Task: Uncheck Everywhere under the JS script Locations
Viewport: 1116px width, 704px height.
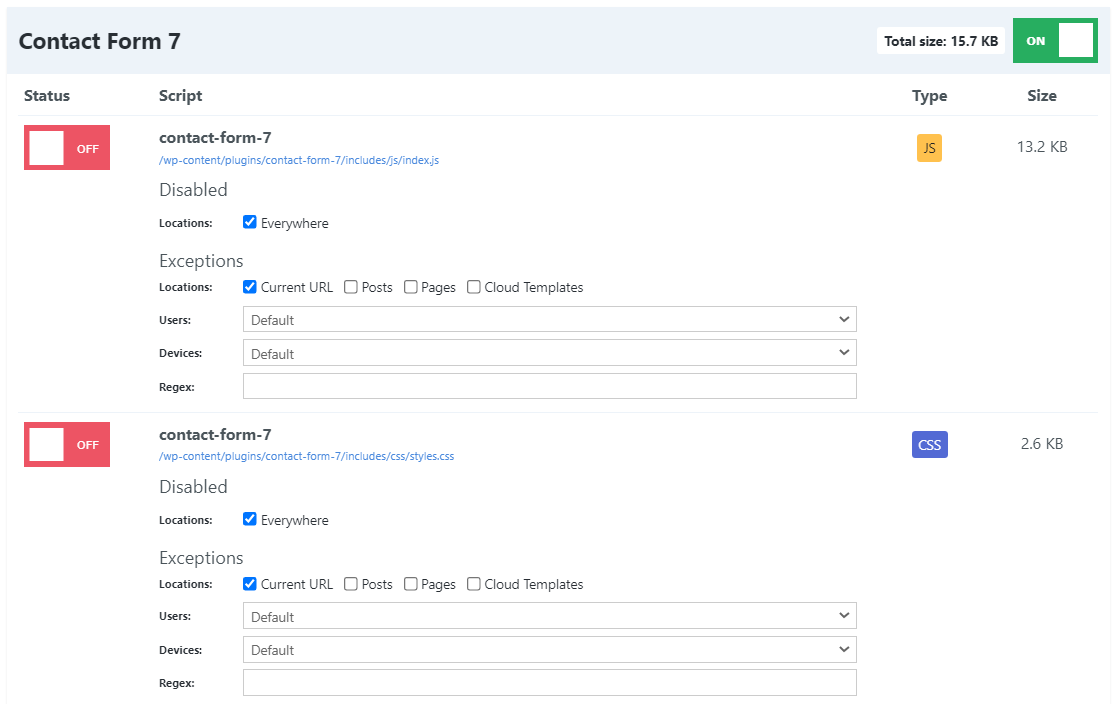Action: point(249,221)
